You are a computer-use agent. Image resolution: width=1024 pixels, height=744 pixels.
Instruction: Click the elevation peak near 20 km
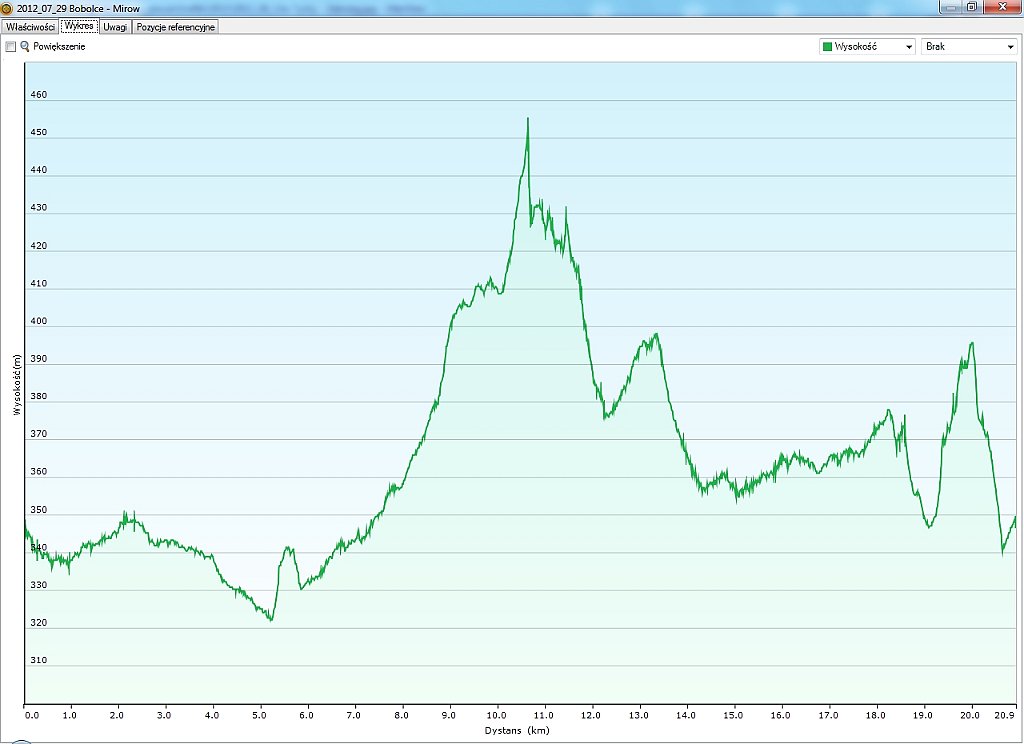[971, 344]
